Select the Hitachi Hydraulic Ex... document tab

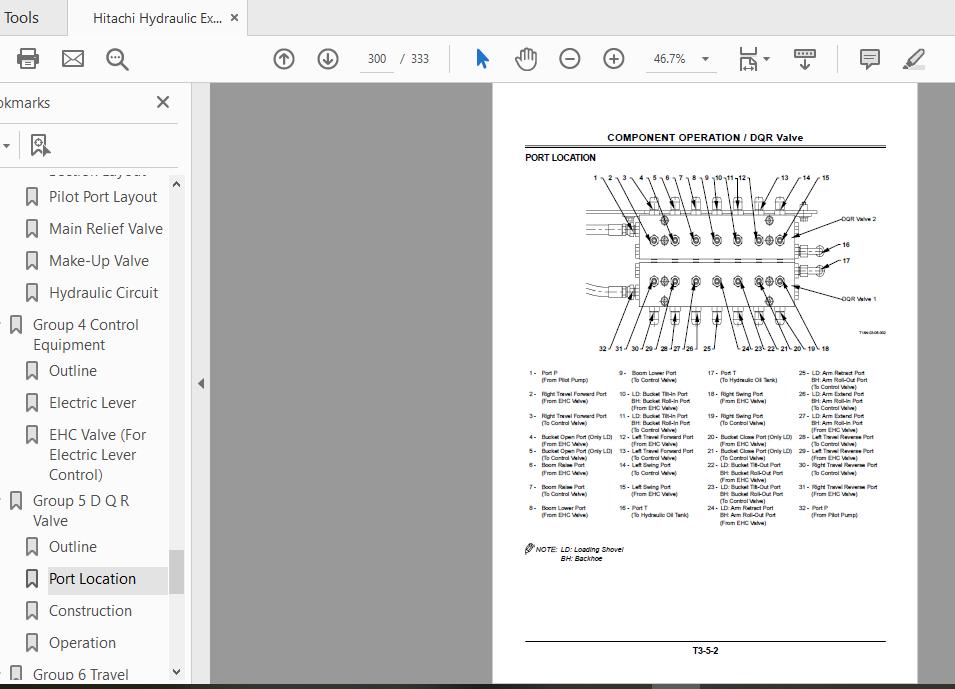(x=157, y=18)
